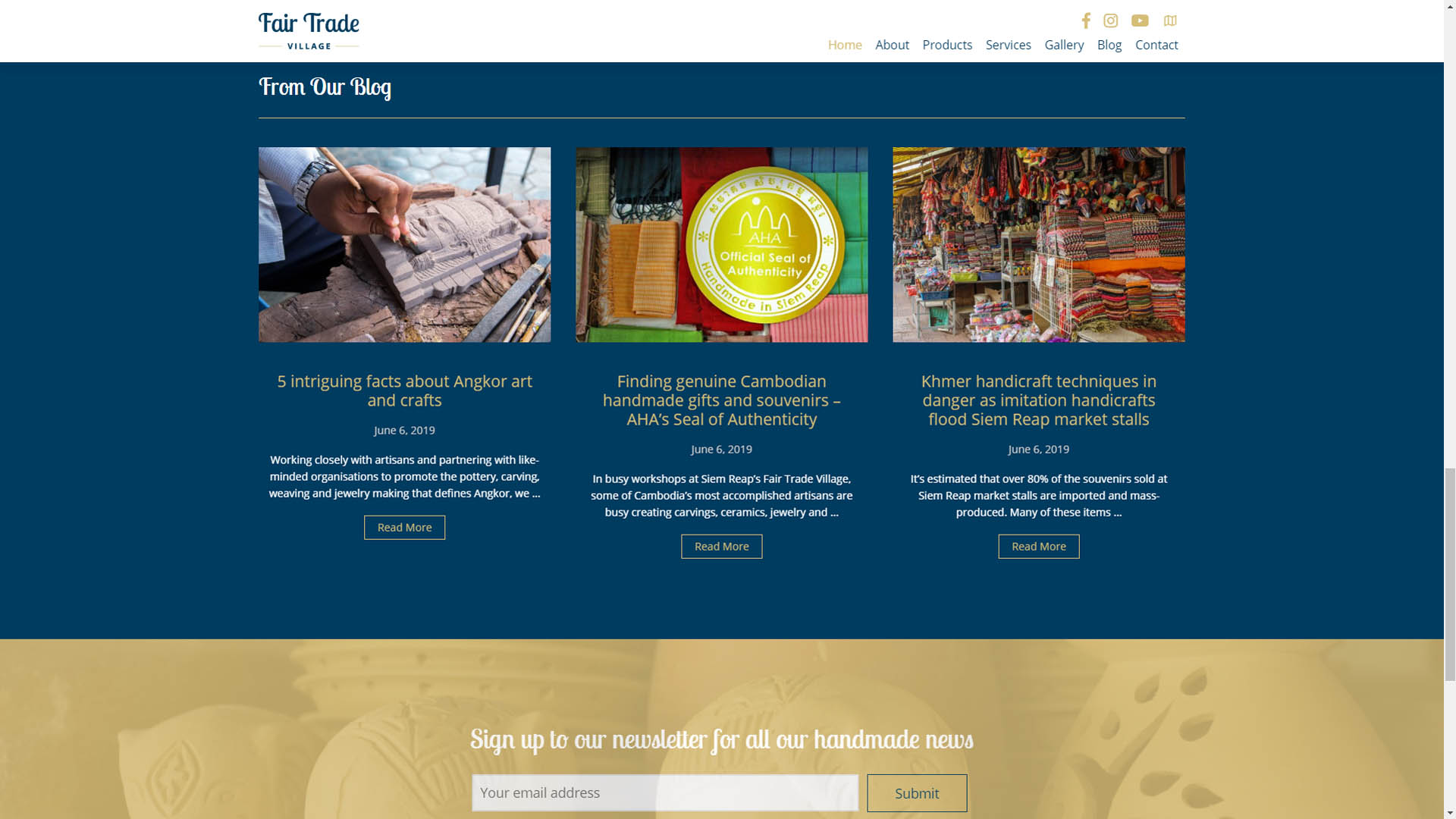Read More on Khmer handicraft techniques post
Image resolution: width=1456 pixels, height=819 pixels.
[1038, 546]
